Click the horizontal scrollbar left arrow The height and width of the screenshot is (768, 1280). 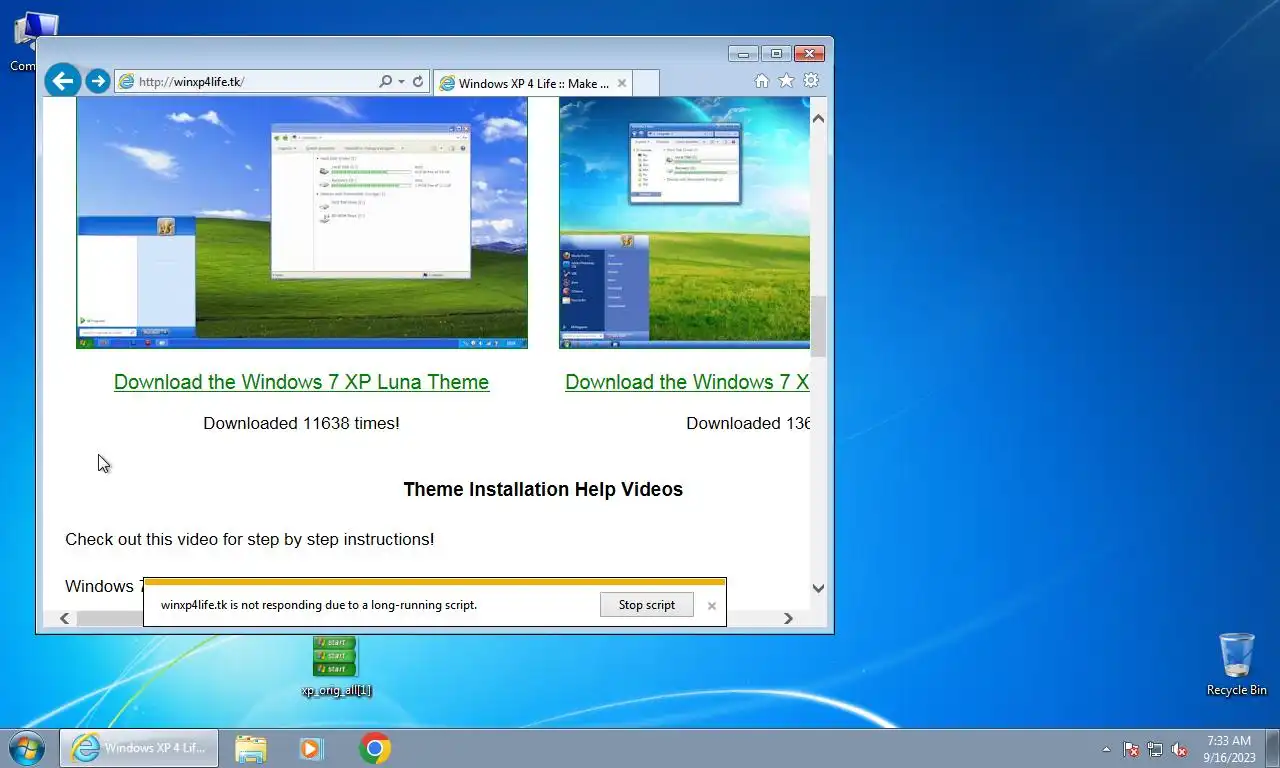point(65,618)
